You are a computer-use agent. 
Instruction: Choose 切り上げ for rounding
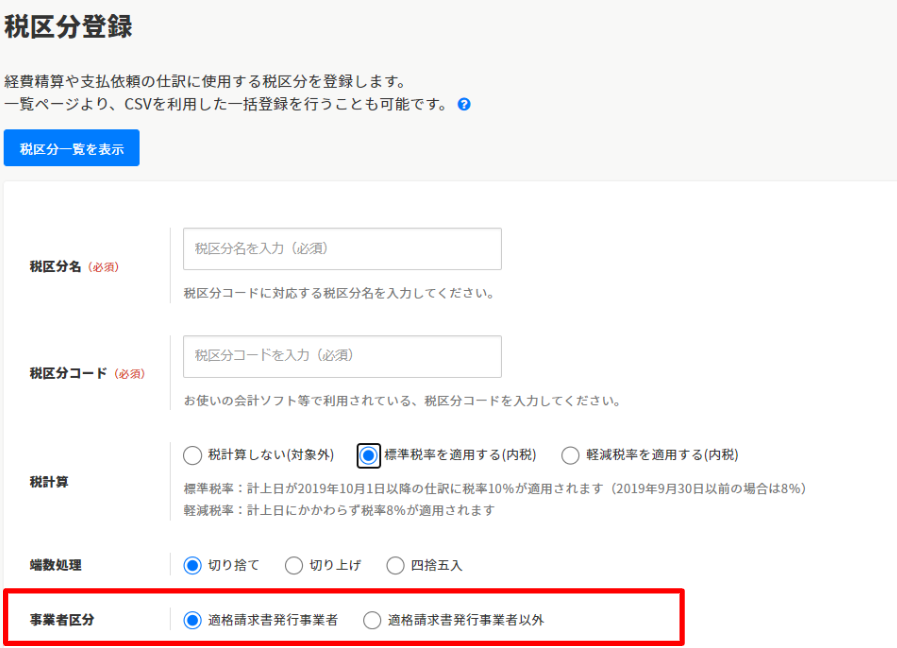(x=294, y=566)
